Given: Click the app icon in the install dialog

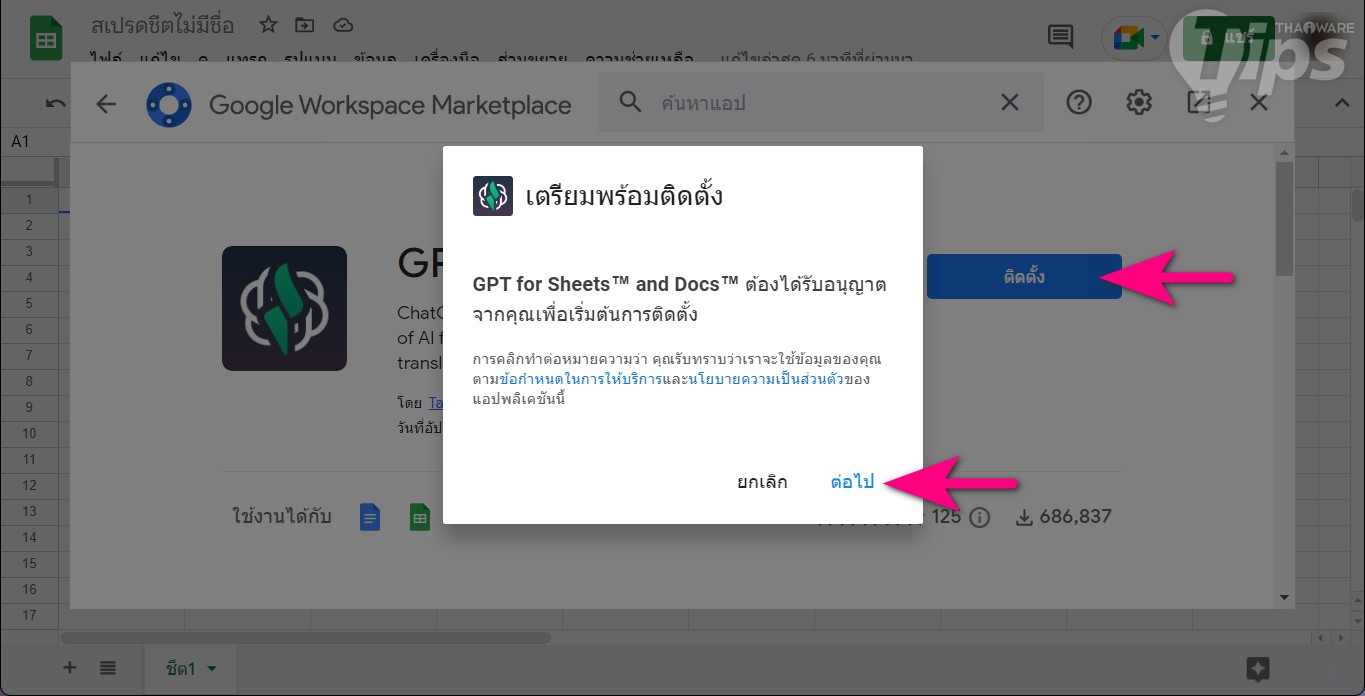Looking at the screenshot, I should 493,196.
